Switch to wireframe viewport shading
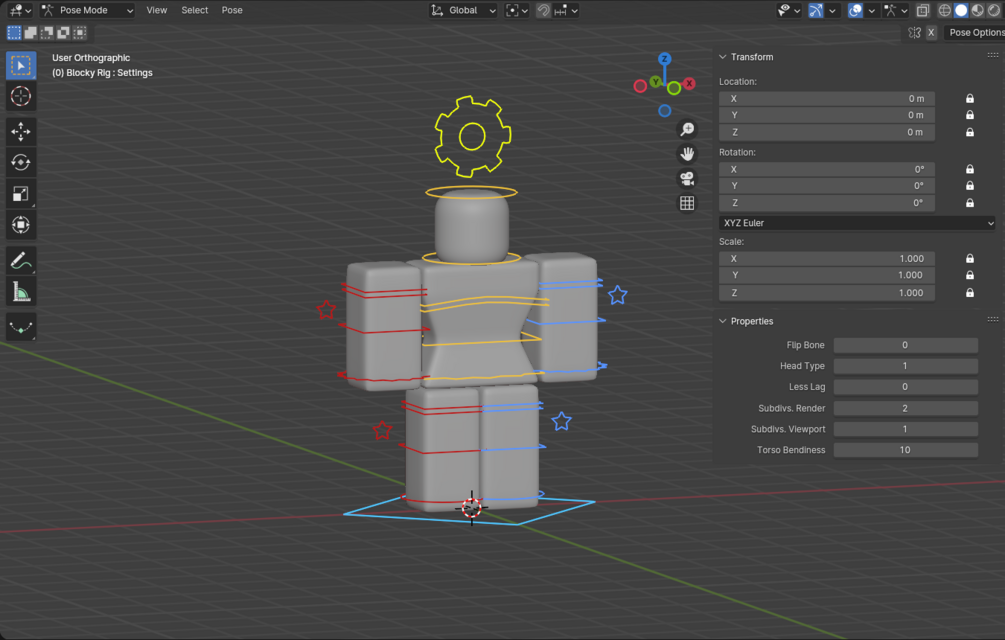1005x640 pixels. (945, 10)
